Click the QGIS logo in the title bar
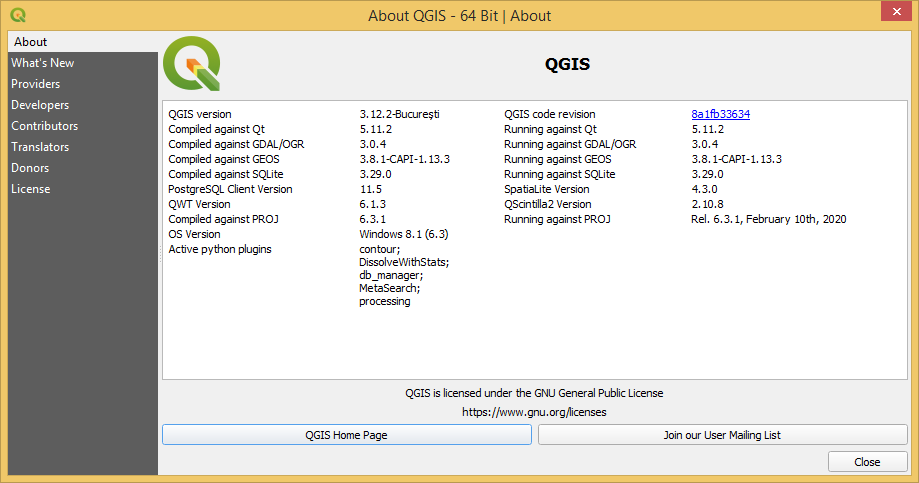 (x=18, y=15)
